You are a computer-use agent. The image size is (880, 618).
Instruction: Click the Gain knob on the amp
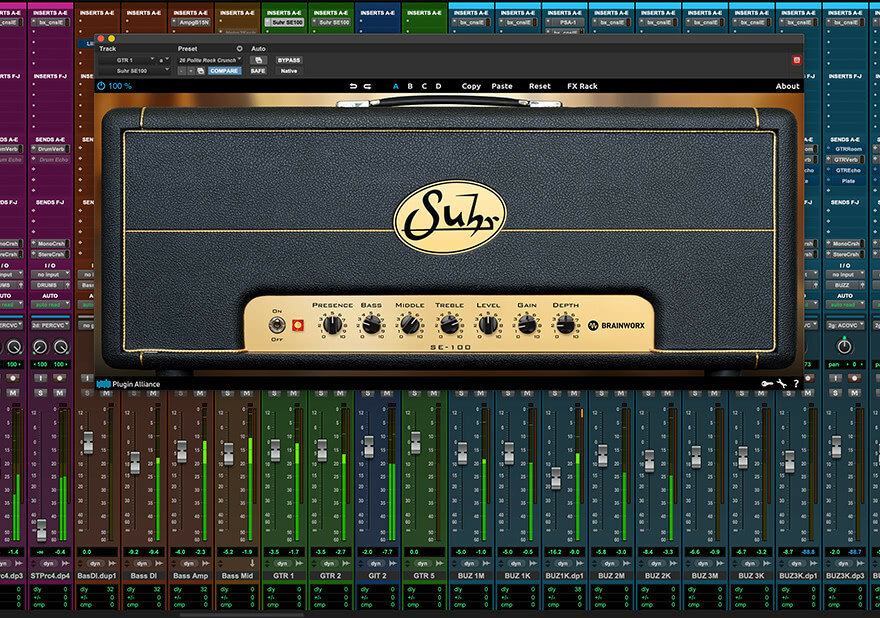(x=526, y=324)
